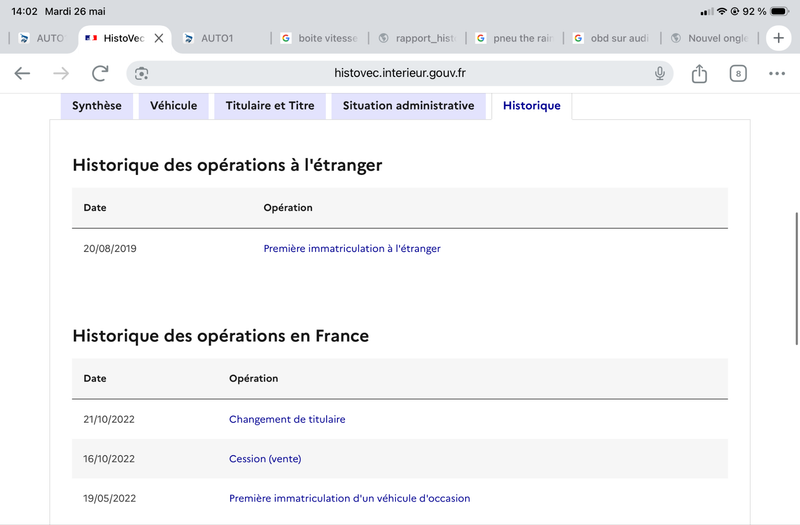800x525 pixels.
Task: Open the Situation administrative tab
Action: click(409, 106)
